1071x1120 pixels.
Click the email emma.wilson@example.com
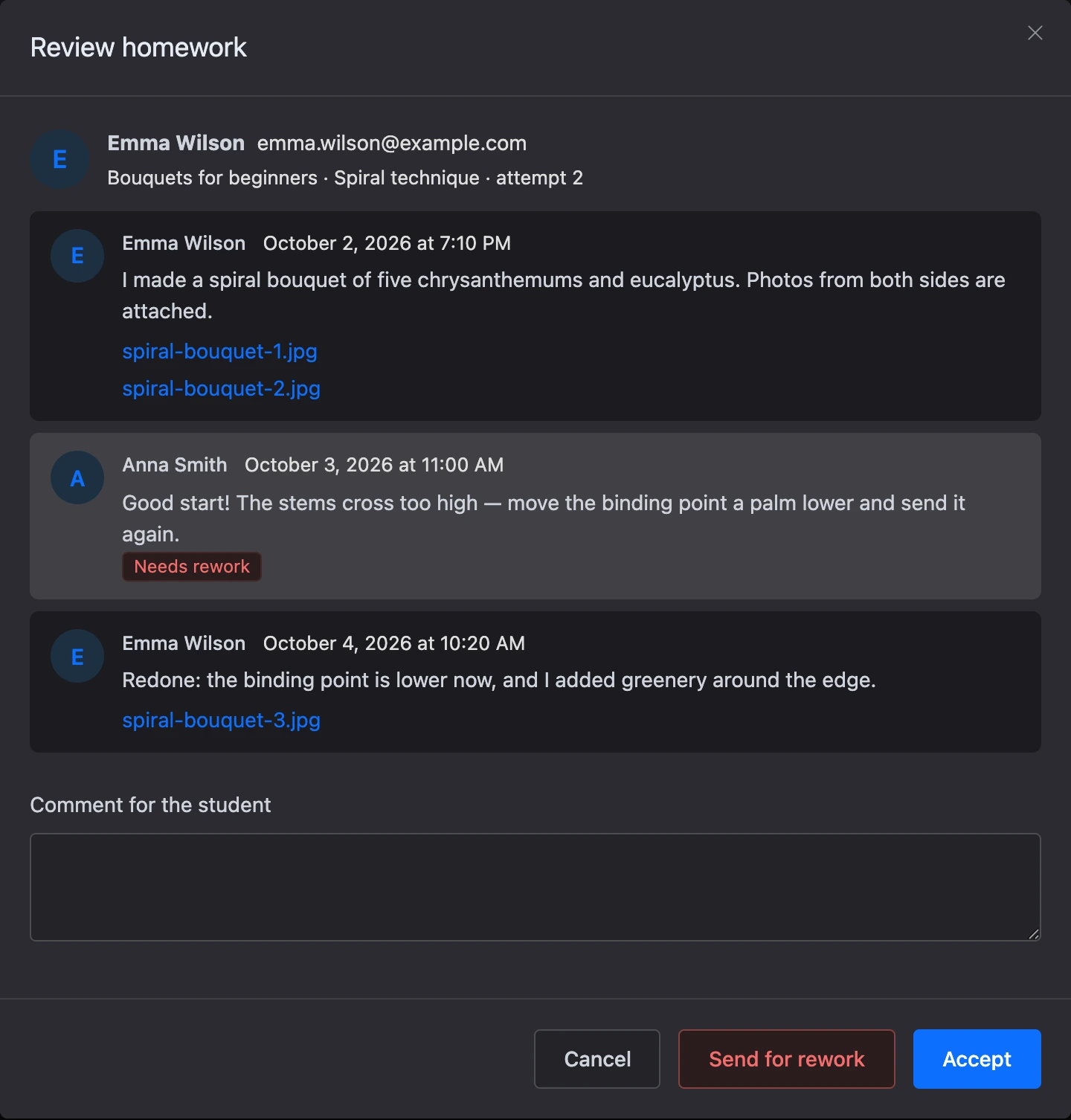point(392,143)
